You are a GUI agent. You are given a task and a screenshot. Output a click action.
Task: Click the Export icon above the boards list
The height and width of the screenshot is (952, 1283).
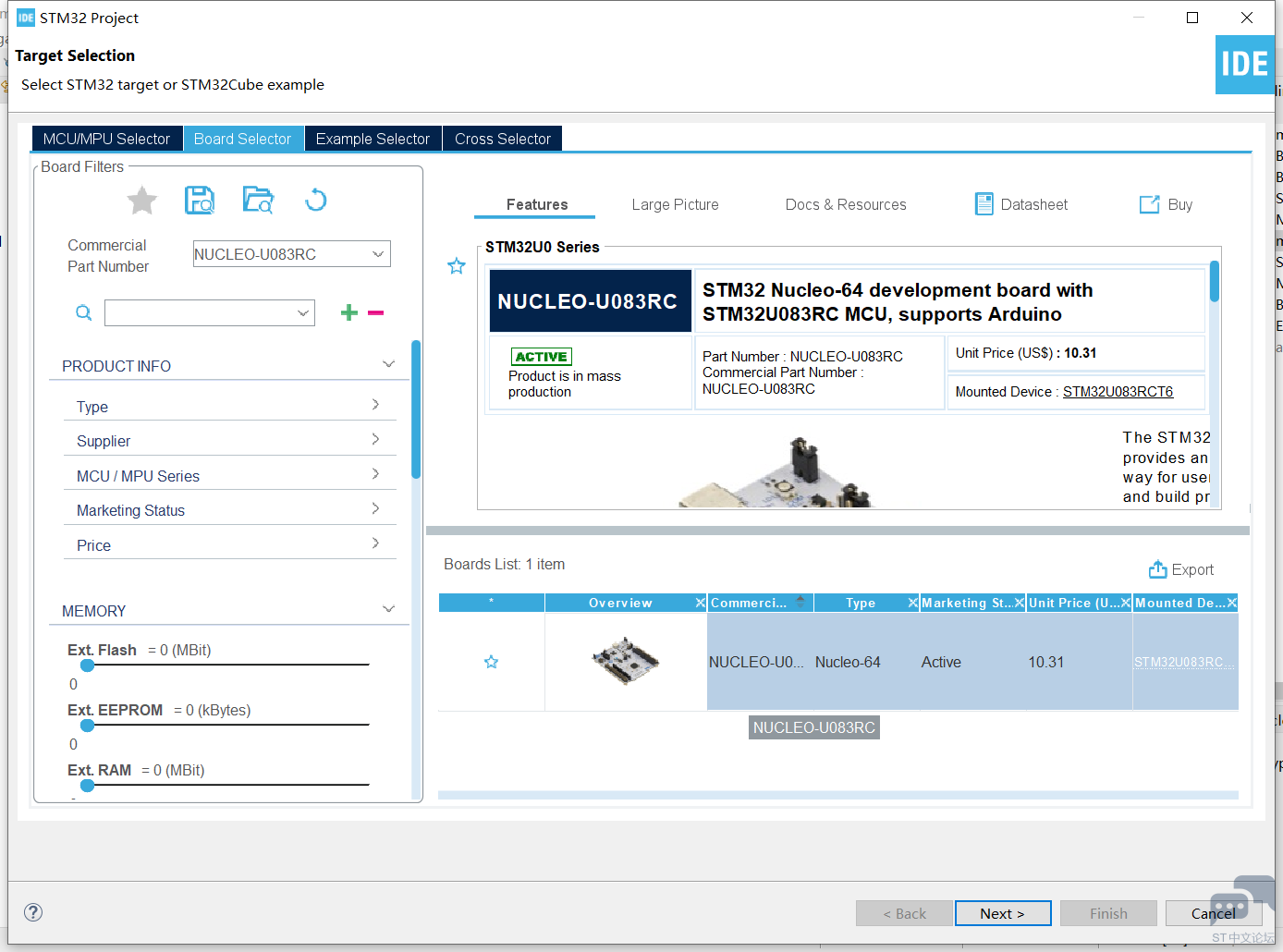[x=1157, y=569]
